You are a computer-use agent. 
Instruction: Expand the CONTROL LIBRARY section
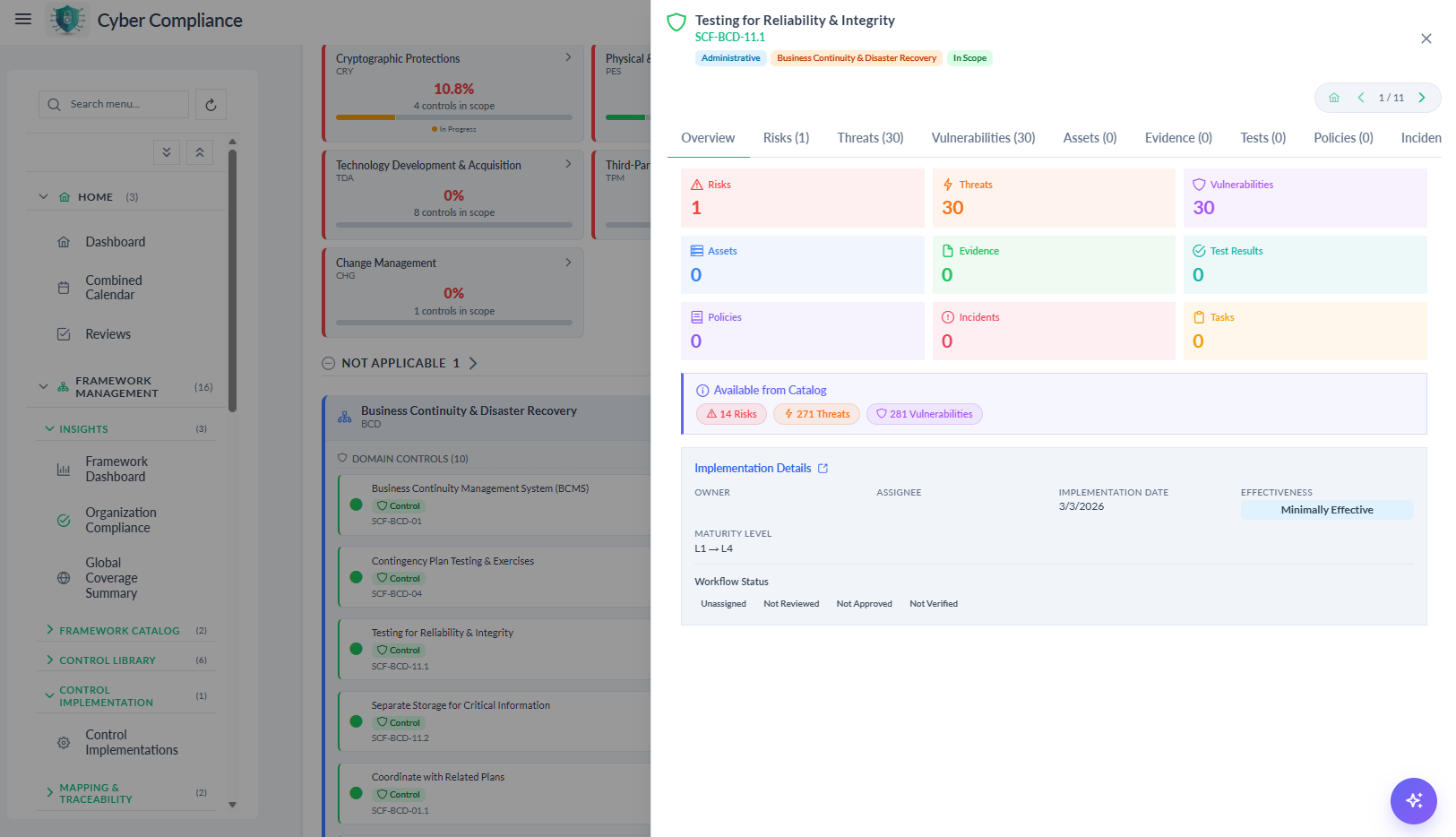(x=49, y=660)
